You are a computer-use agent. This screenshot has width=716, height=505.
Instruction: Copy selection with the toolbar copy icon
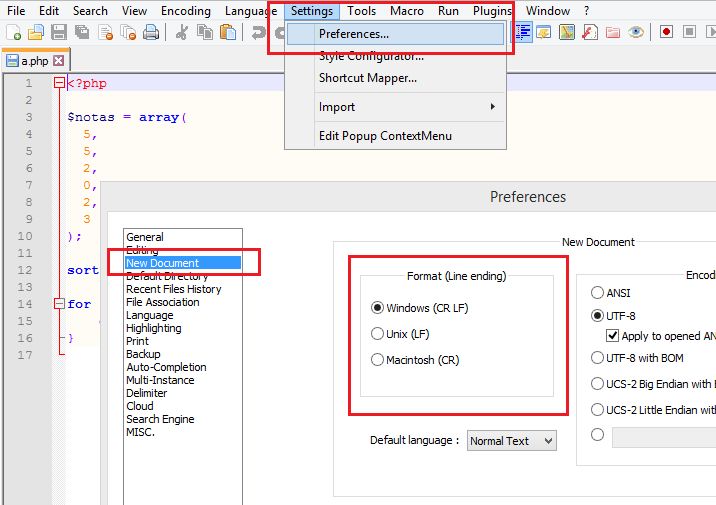pos(205,32)
